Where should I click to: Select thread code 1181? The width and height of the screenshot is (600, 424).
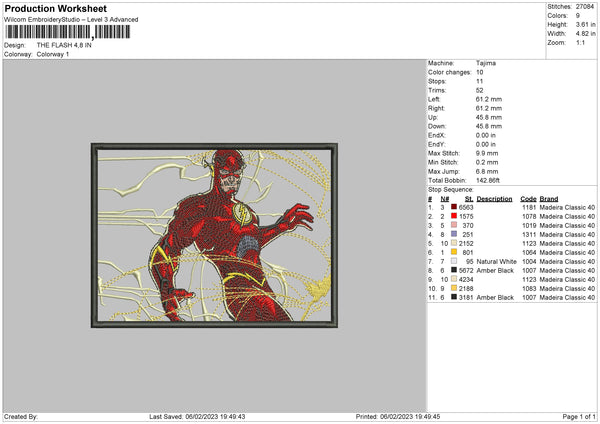tap(529, 207)
